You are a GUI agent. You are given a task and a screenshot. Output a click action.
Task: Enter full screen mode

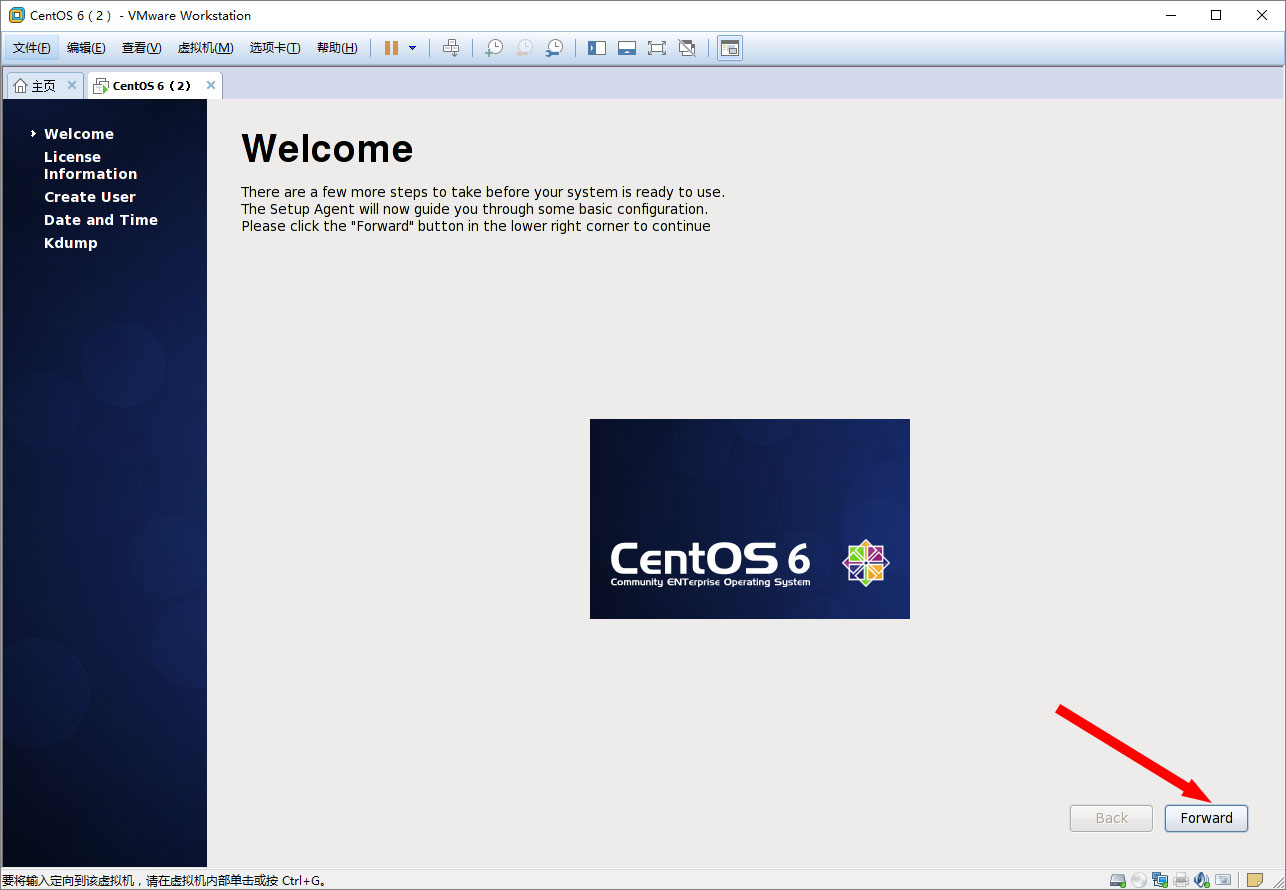657,48
